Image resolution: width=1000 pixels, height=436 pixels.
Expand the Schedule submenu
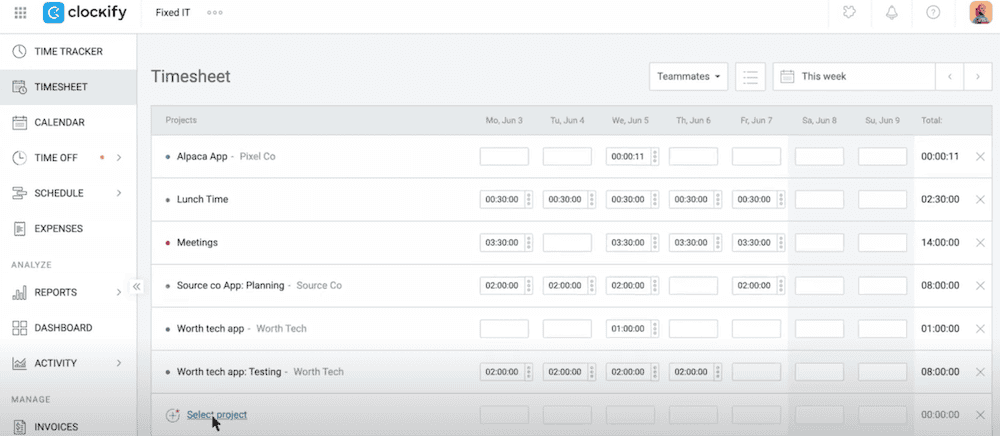tap(119, 193)
